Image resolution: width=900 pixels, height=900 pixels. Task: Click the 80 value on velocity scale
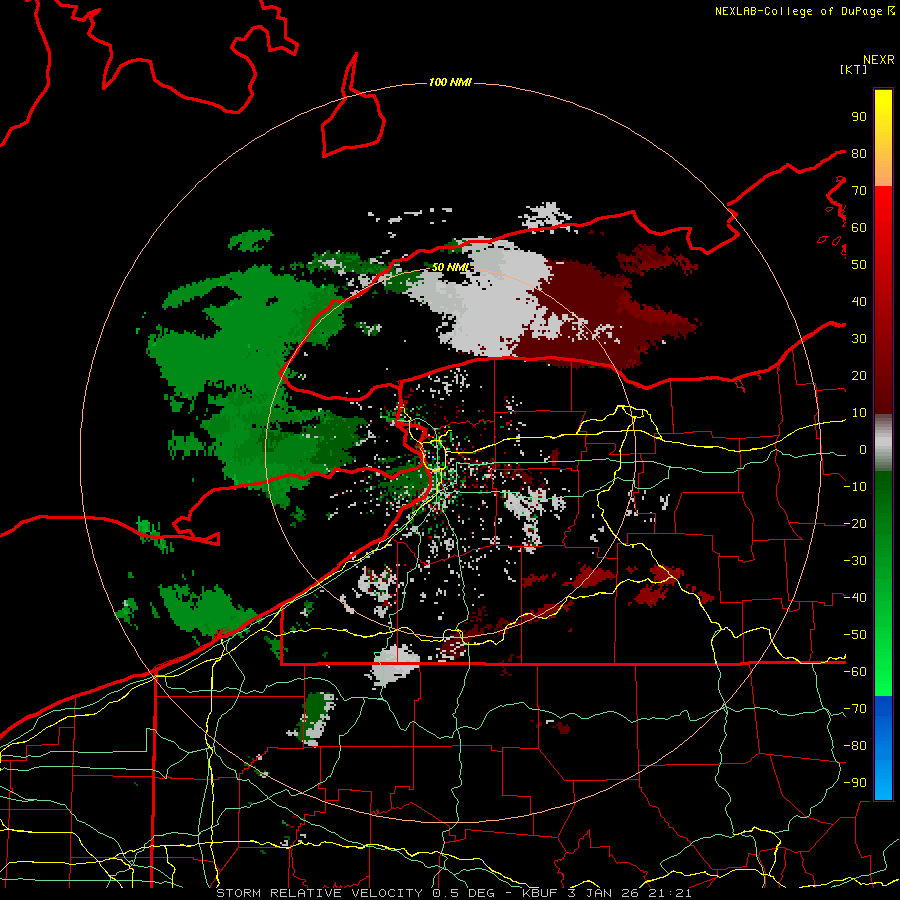tap(859, 153)
